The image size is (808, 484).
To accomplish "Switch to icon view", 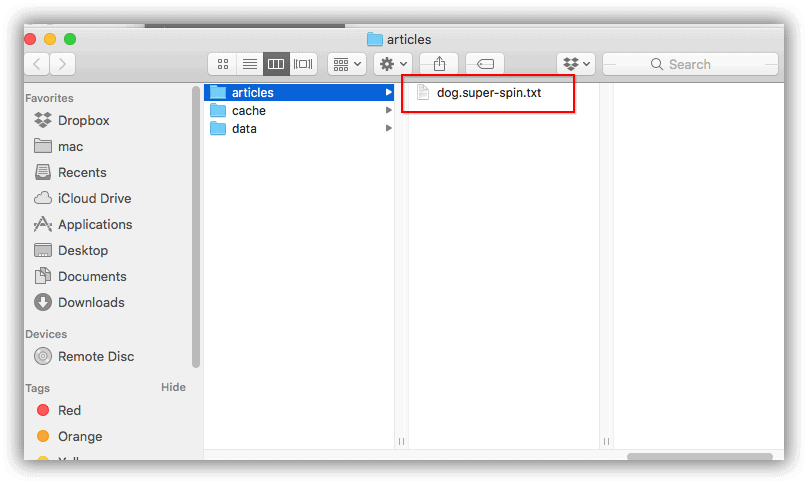I will click(x=223, y=64).
